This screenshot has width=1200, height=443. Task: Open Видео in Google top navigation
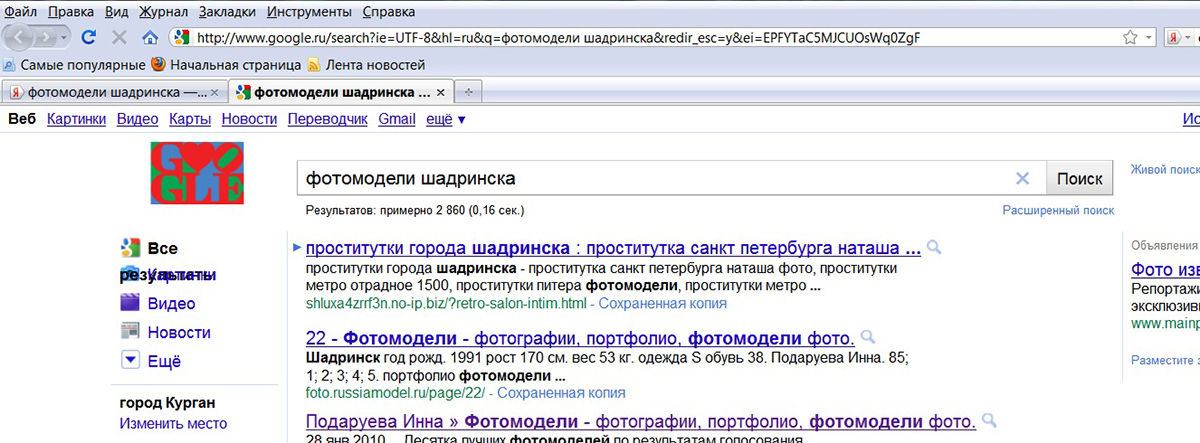click(x=137, y=119)
